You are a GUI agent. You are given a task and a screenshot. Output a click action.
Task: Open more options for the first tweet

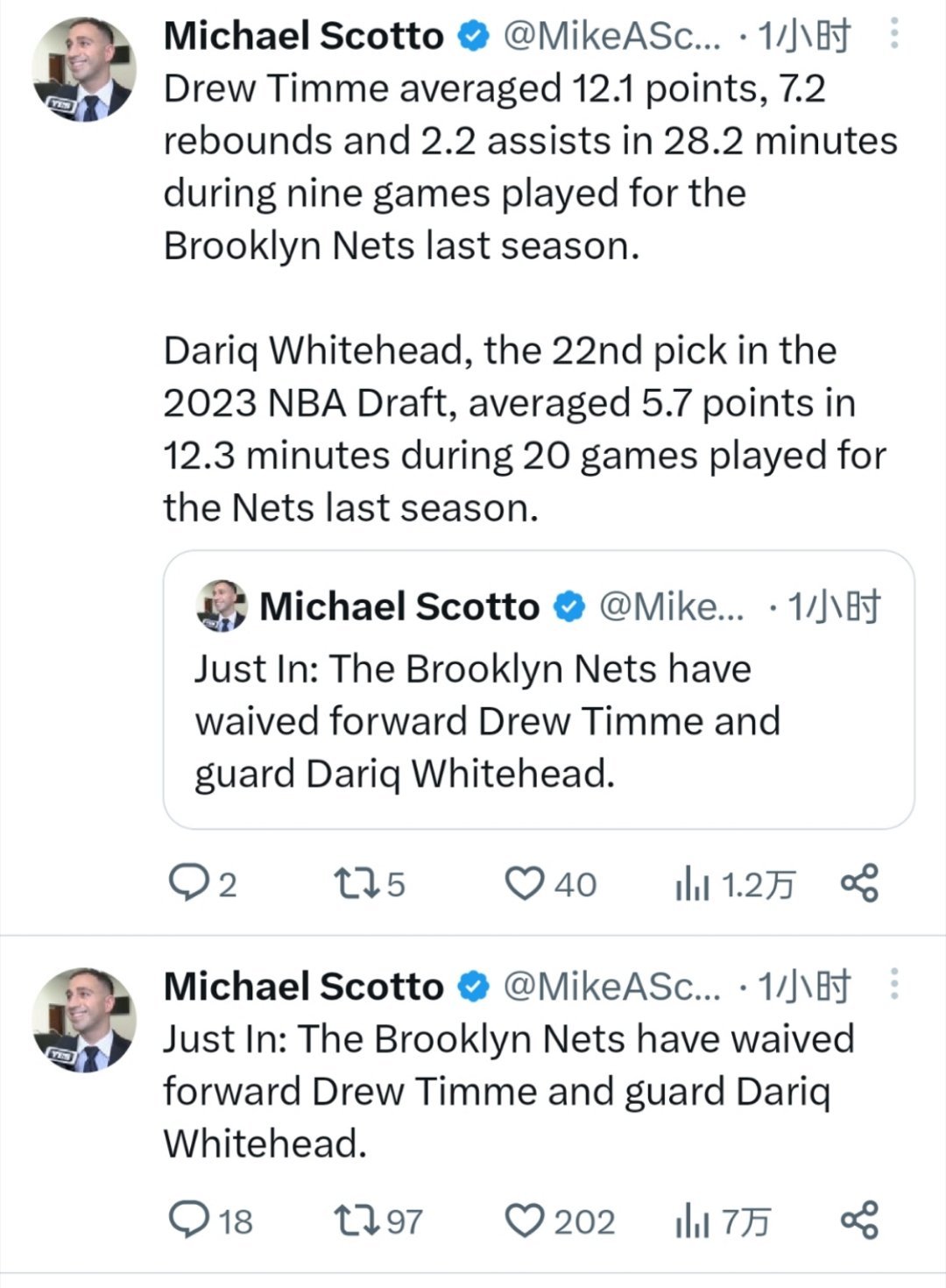tap(893, 35)
